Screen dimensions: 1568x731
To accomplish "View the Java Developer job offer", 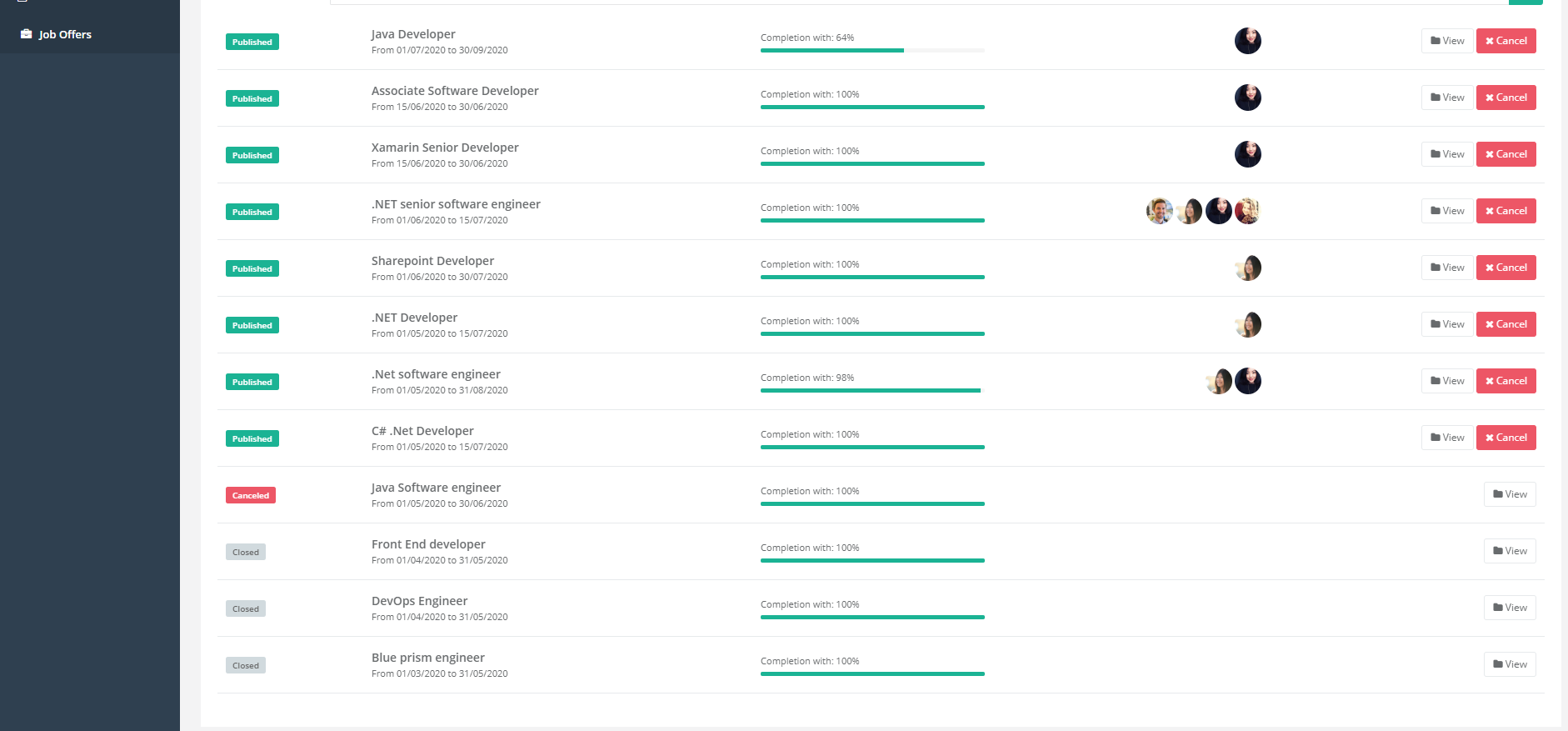I will (x=1447, y=41).
